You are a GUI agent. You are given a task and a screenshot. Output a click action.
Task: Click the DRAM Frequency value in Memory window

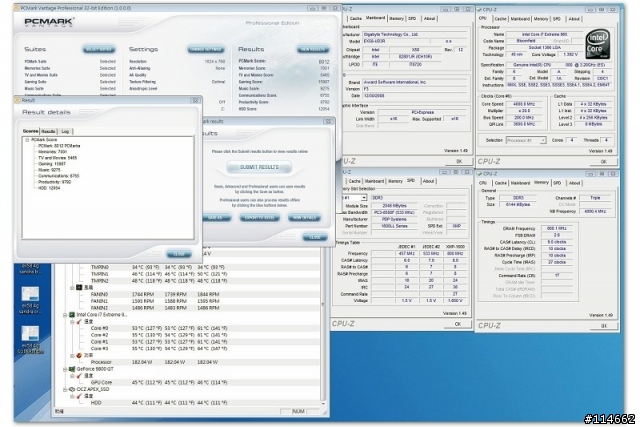point(557,229)
